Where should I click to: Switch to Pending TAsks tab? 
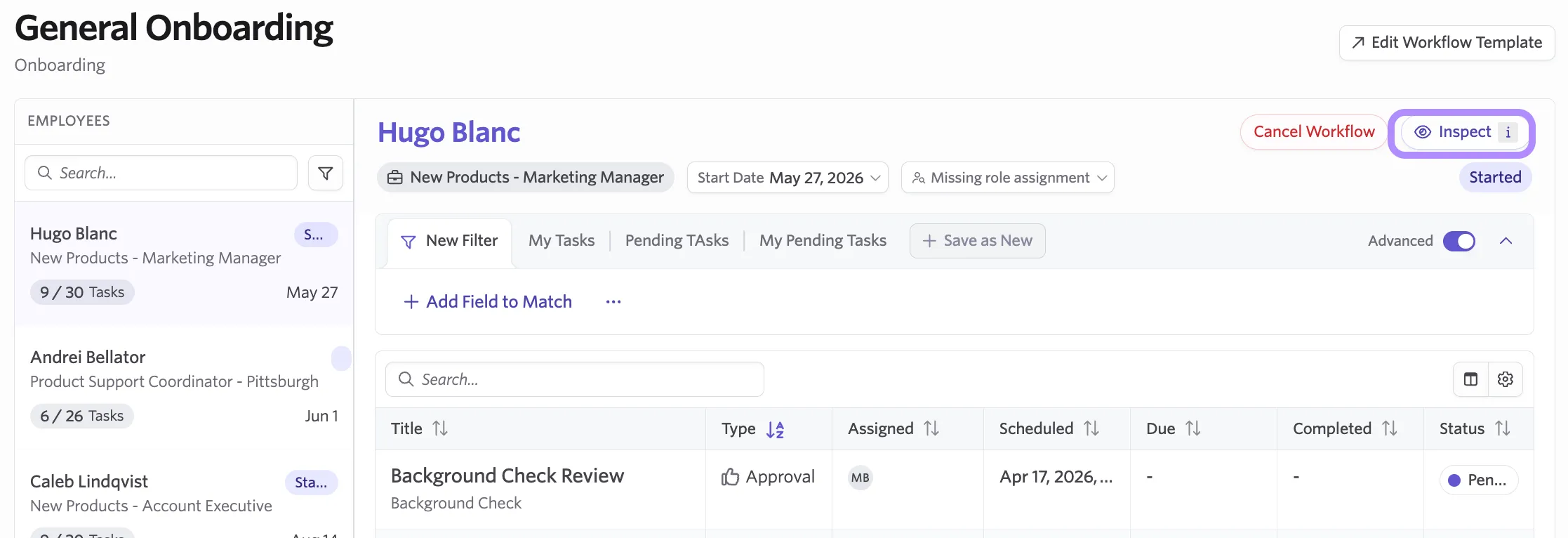(677, 241)
